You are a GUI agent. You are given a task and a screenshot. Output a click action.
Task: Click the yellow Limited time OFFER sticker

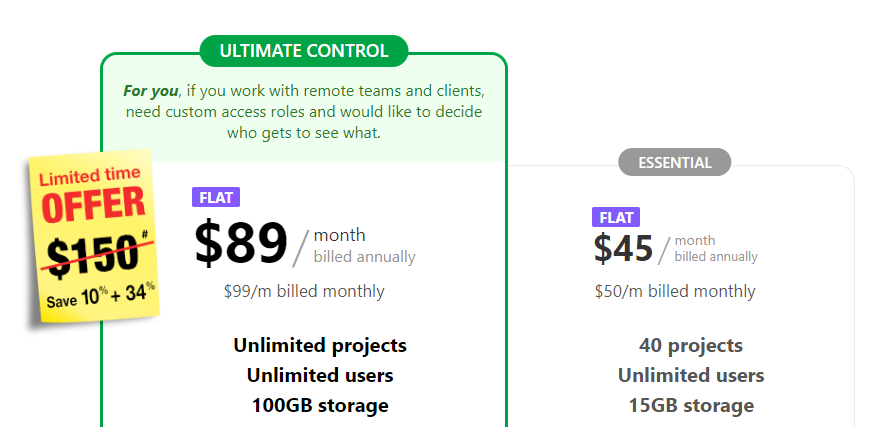coord(94,237)
